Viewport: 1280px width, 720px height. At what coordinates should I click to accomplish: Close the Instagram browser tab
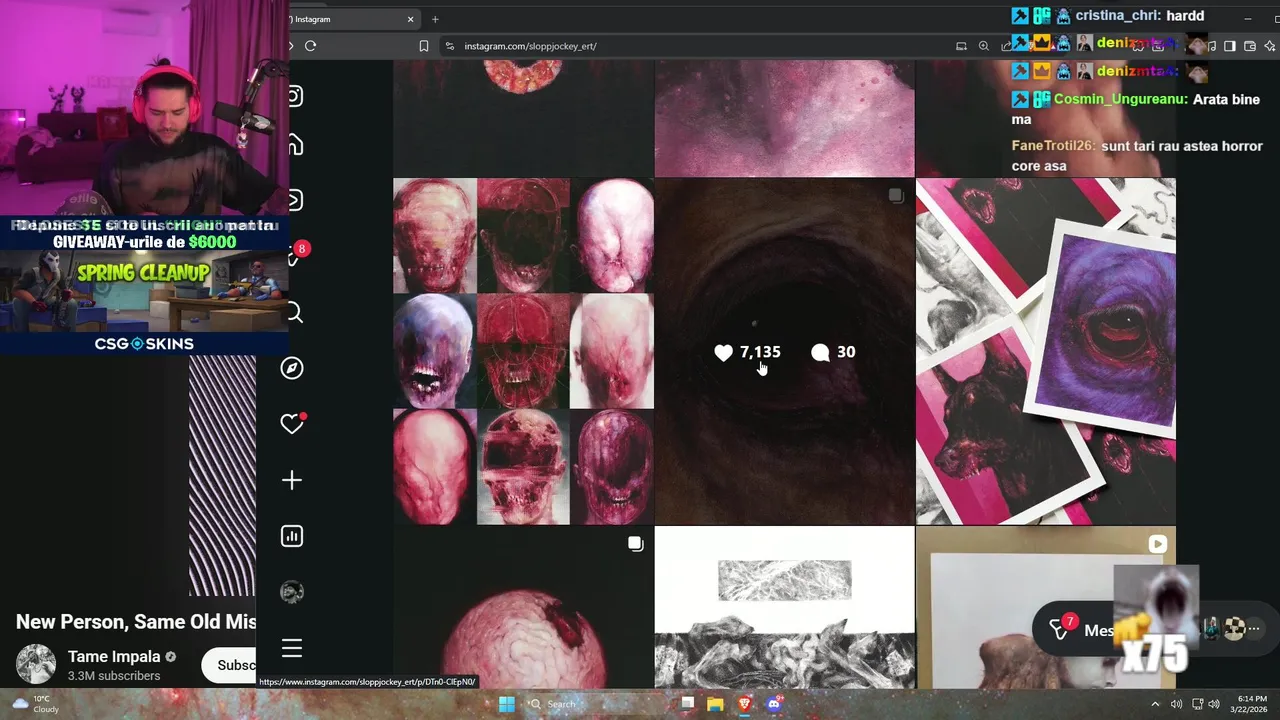[x=410, y=19]
